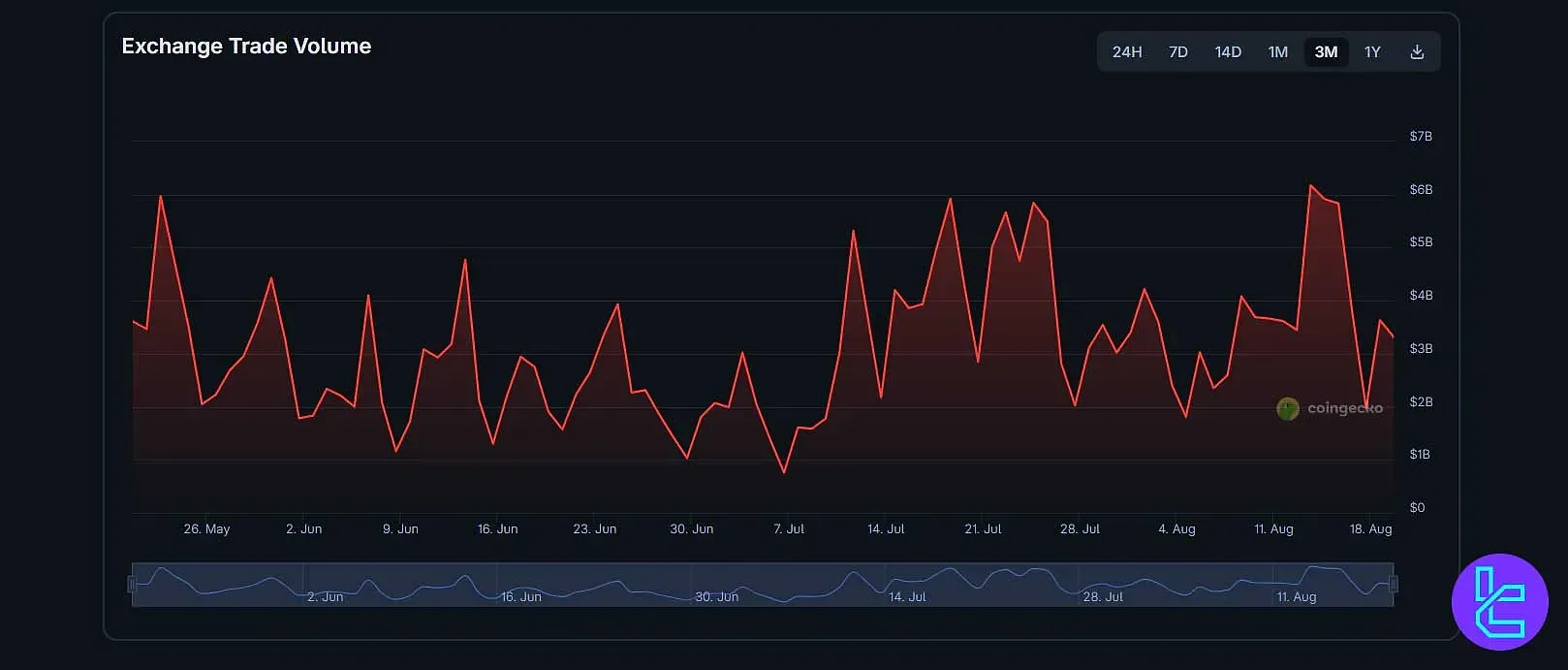Choose the 14D time range

click(1228, 52)
